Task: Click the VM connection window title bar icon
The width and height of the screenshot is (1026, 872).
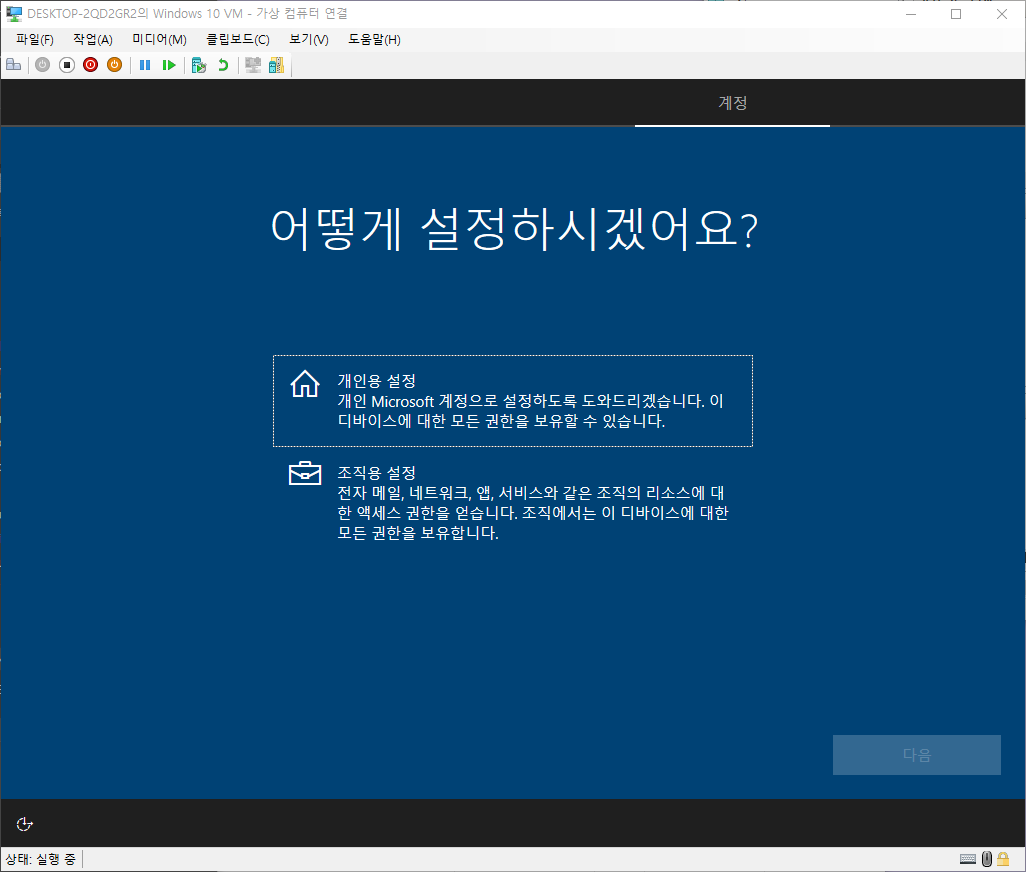Action: [14, 13]
